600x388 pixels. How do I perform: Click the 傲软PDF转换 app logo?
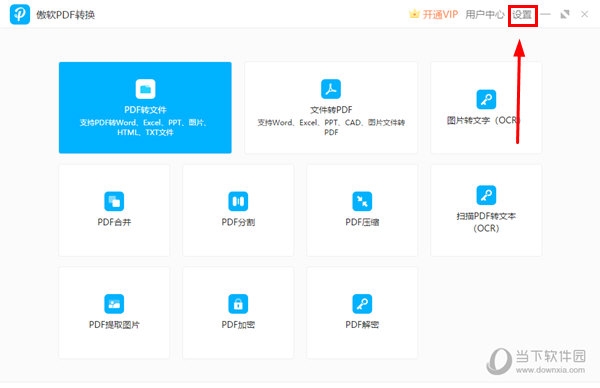point(20,14)
